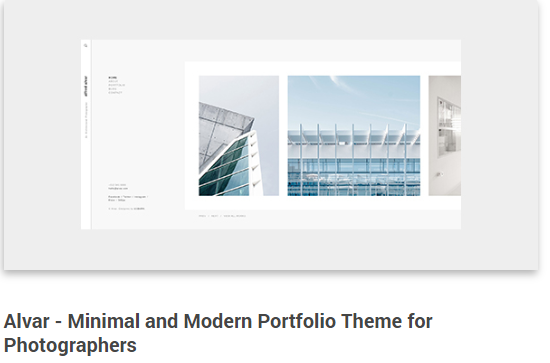Click the search magnifier icon in preview
The height and width of the screenshot is (363, 550).
click(x=86, y=45)
